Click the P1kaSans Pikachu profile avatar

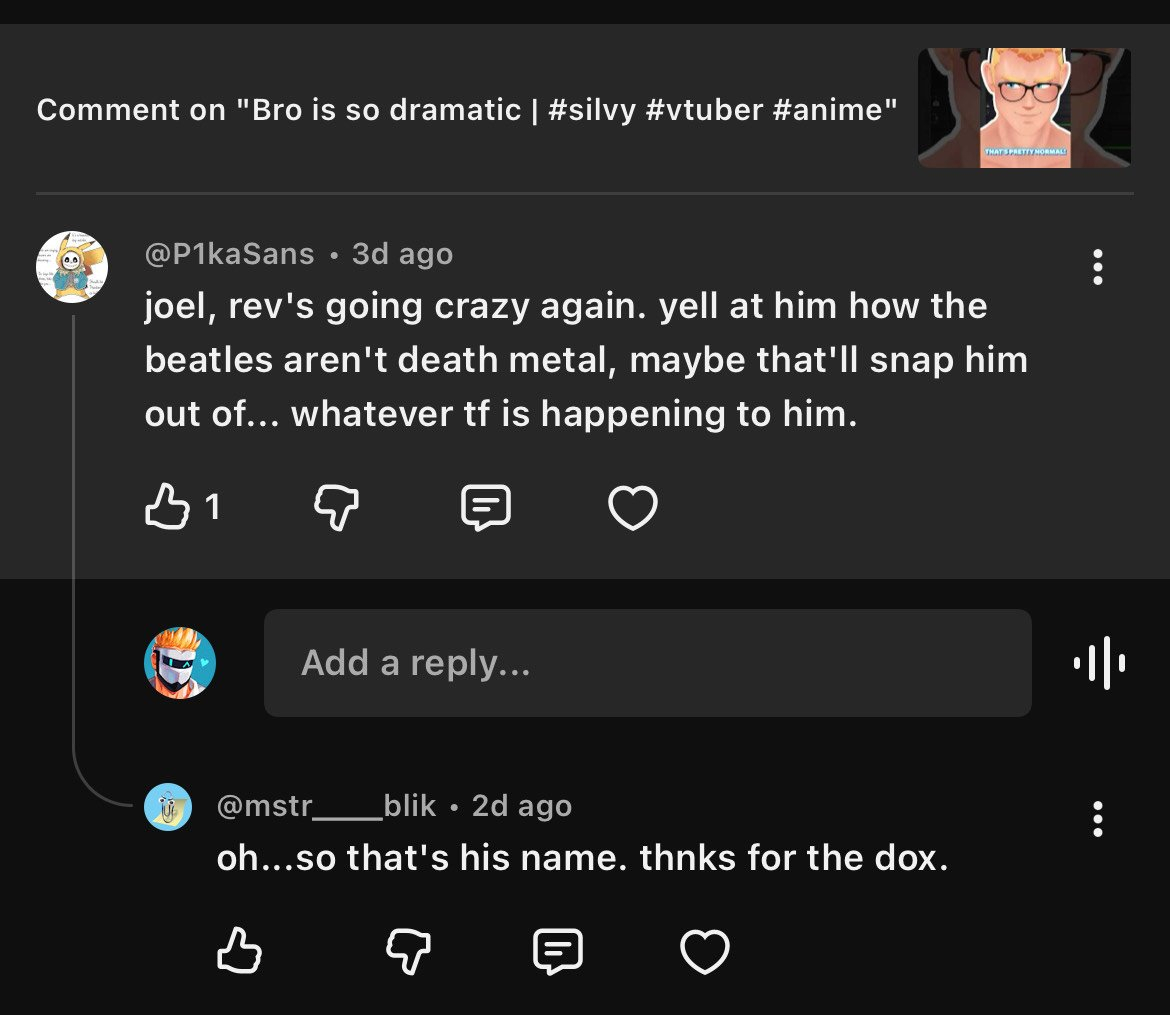72,267
